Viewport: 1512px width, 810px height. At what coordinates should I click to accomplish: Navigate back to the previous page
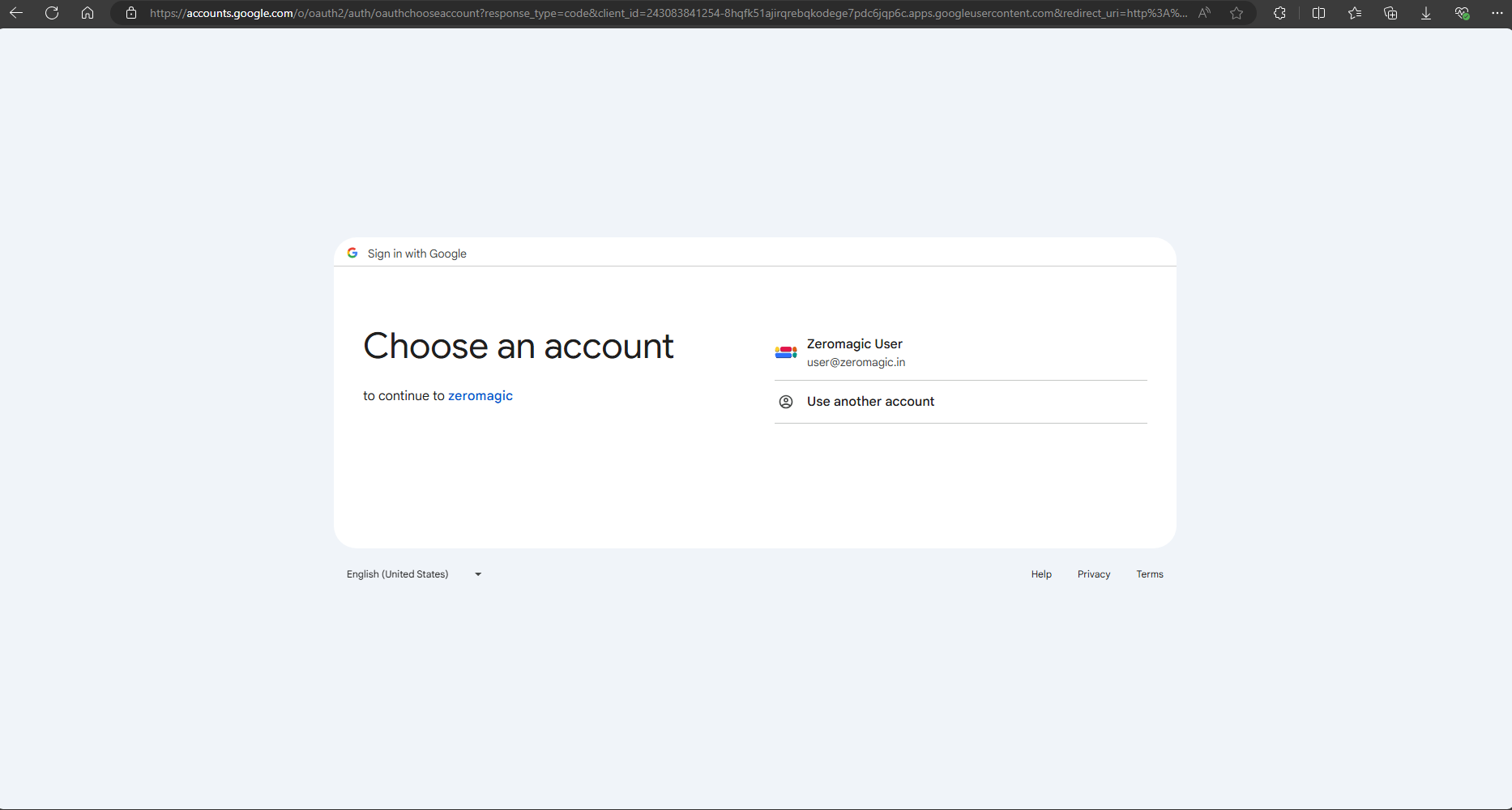[x=16, y=13]
